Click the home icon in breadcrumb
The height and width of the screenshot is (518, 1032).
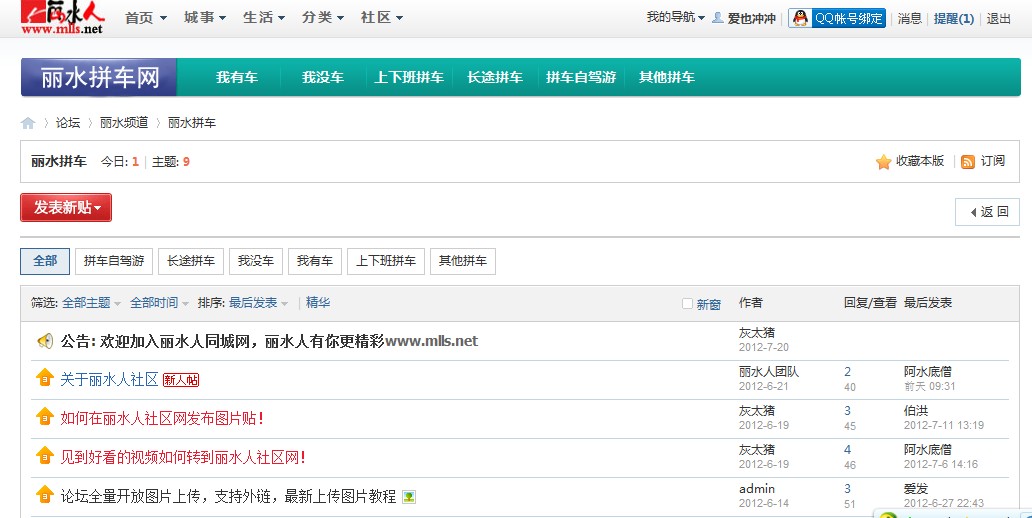[x=28, y=123]
